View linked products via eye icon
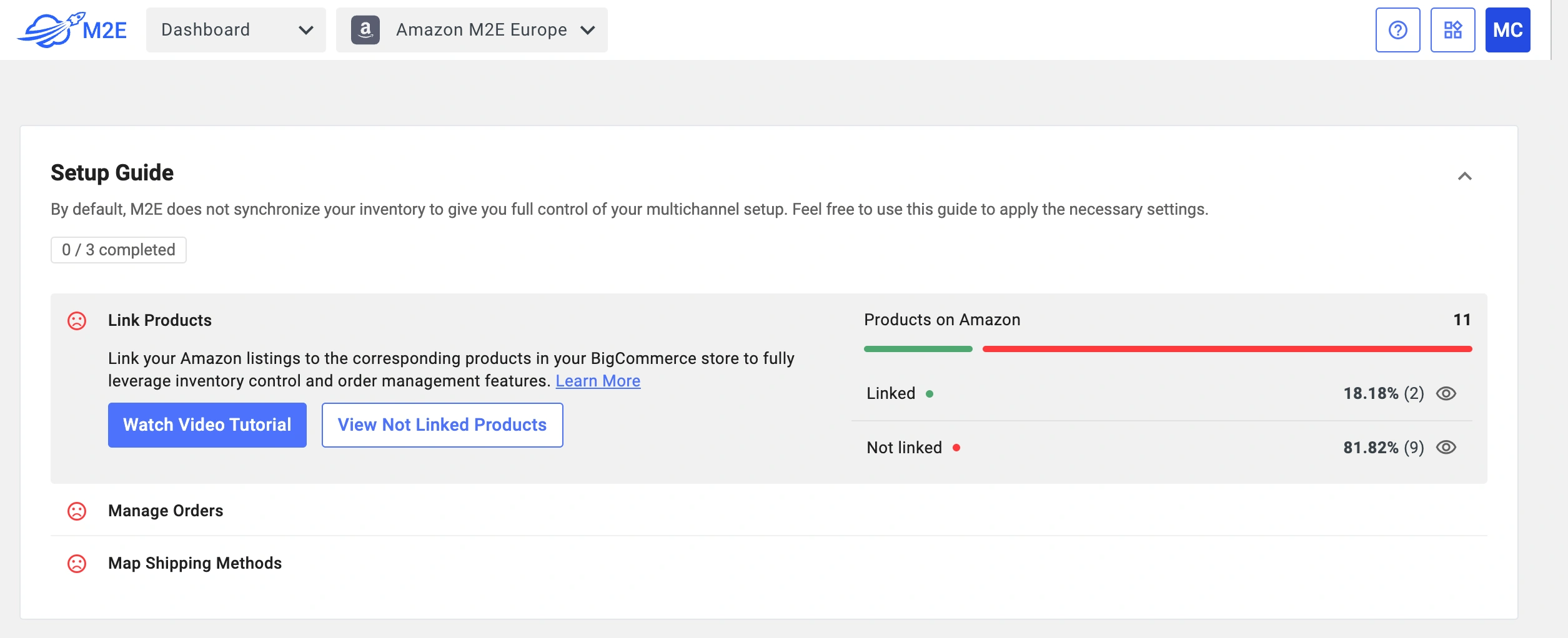This screenshot has height=638, width=1568. tap(1446, 394)
